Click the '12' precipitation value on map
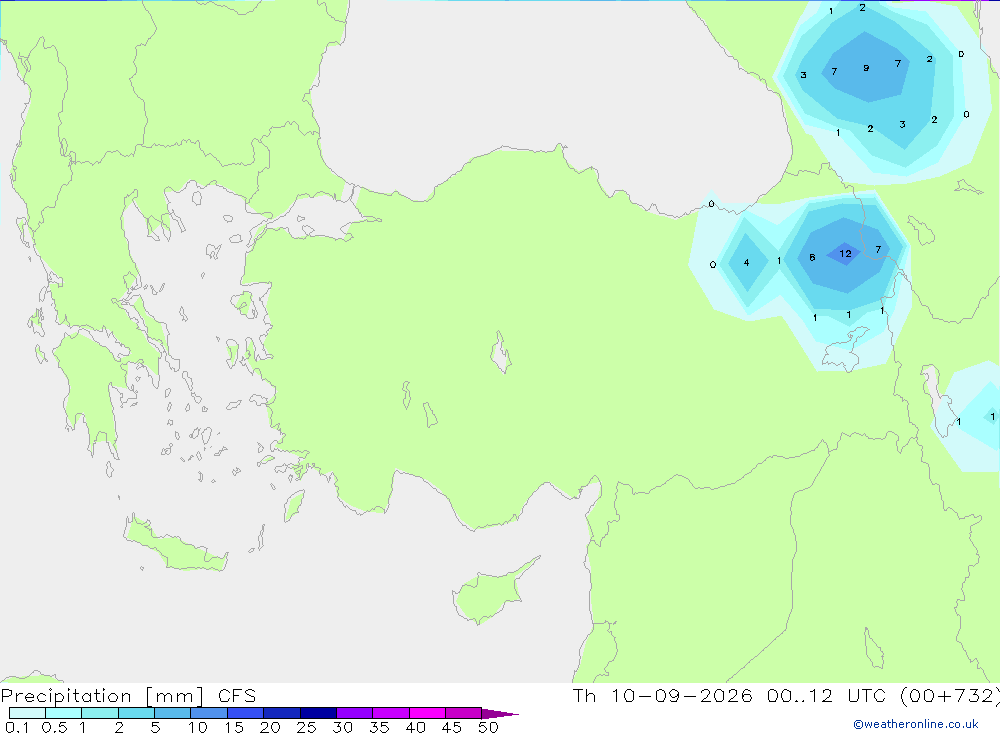Screen dimensions: 1000x733 845,253
